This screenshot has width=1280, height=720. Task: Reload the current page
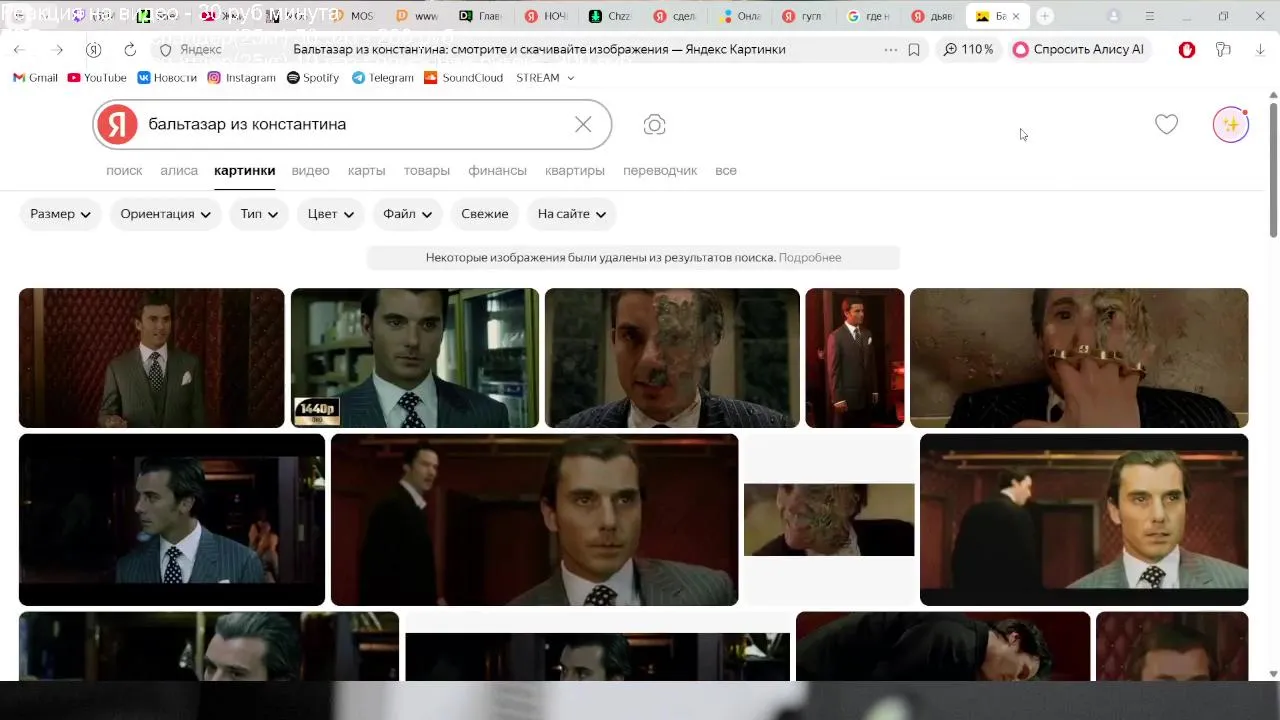coord(130,50)
